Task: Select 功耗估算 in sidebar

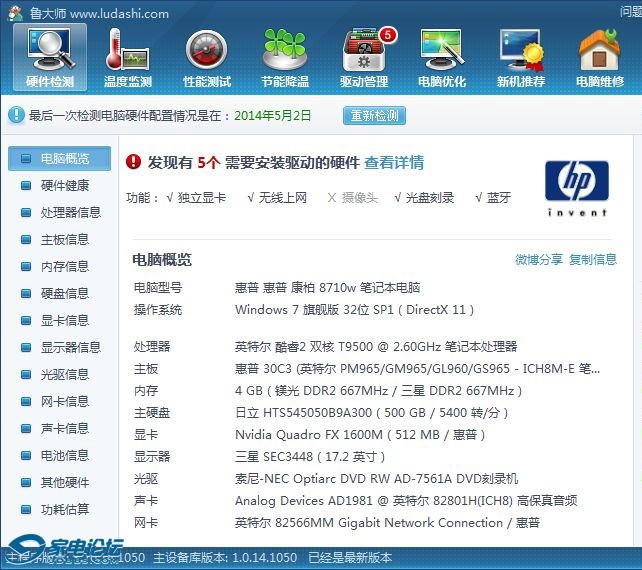Action: point(64,509)
